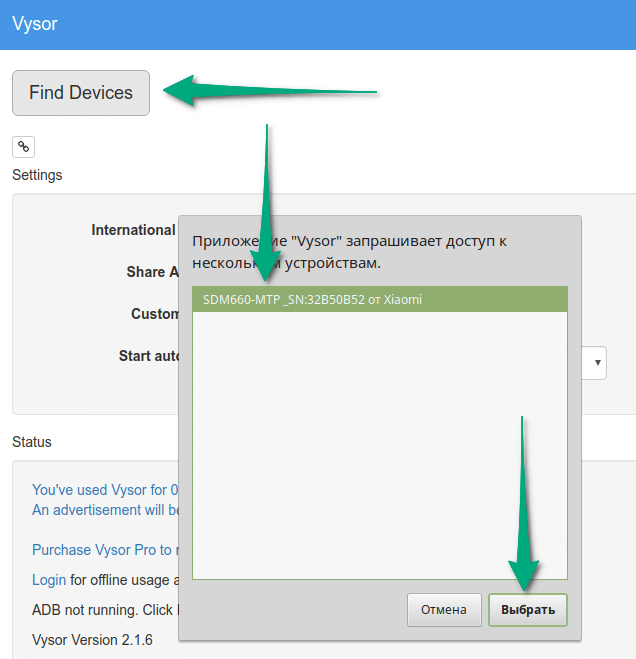The height and width of the screenshot is (659, 636).
Task: Click the International setting label
Action: pyautogui.click(x=133, y=230)
